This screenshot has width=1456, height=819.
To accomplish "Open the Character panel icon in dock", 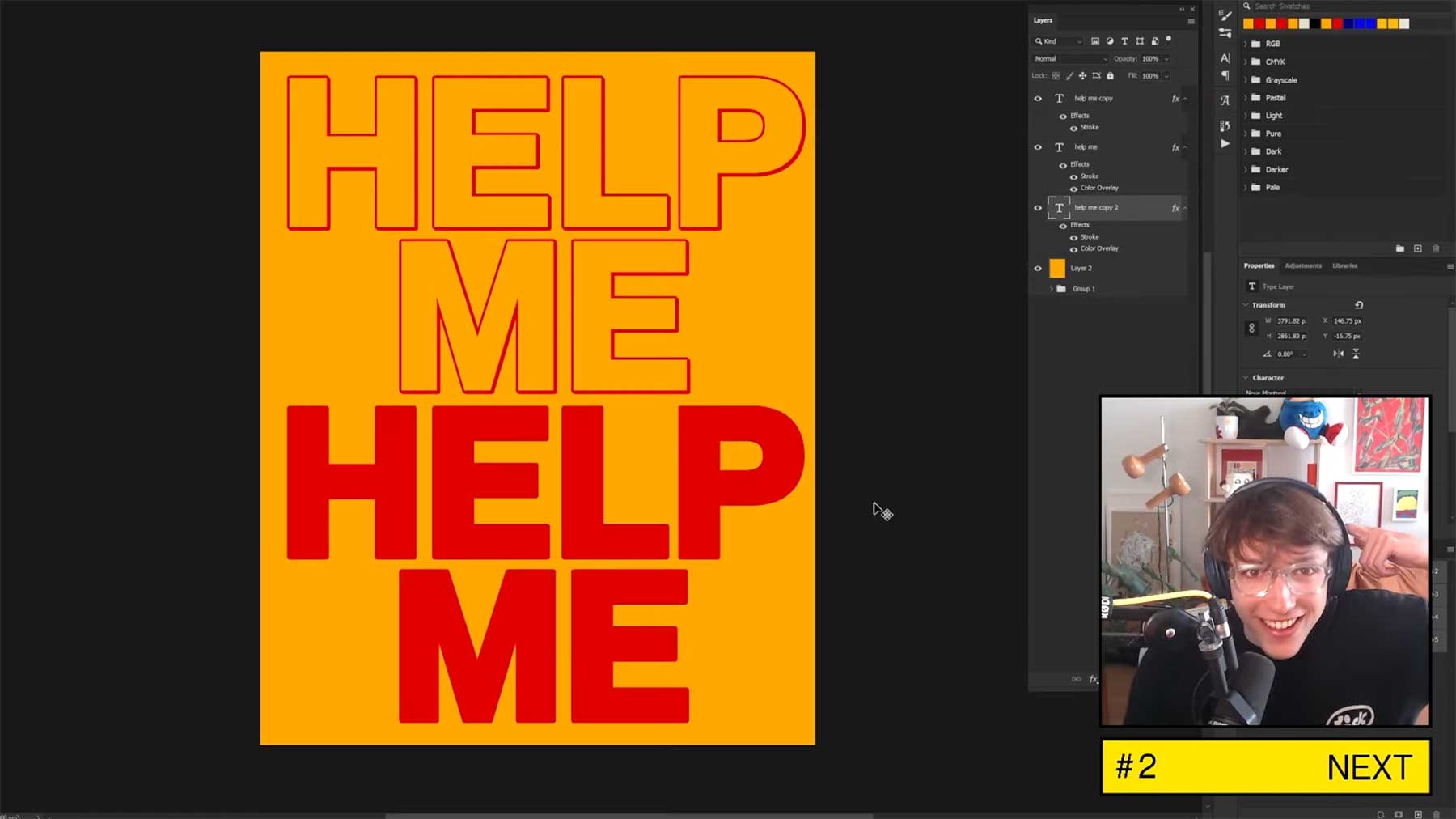I will coord(1225,58).
